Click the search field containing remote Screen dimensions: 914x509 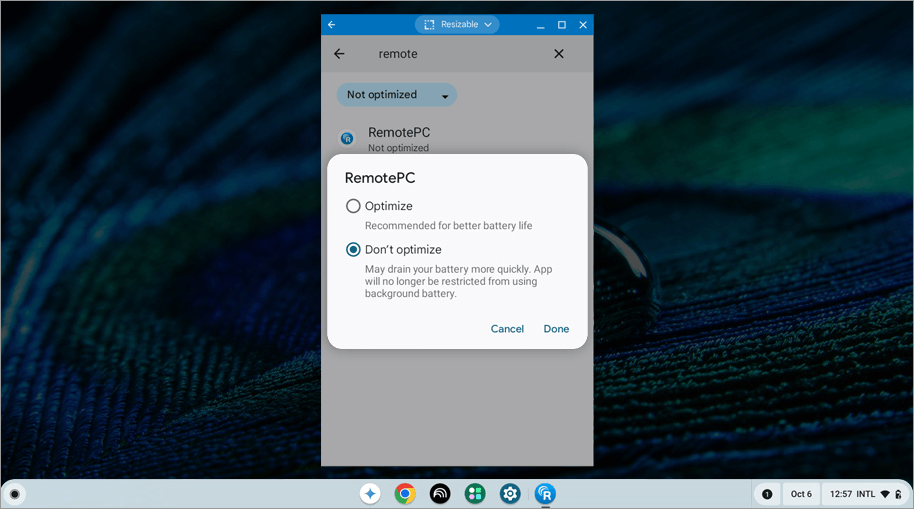point(450,54)
